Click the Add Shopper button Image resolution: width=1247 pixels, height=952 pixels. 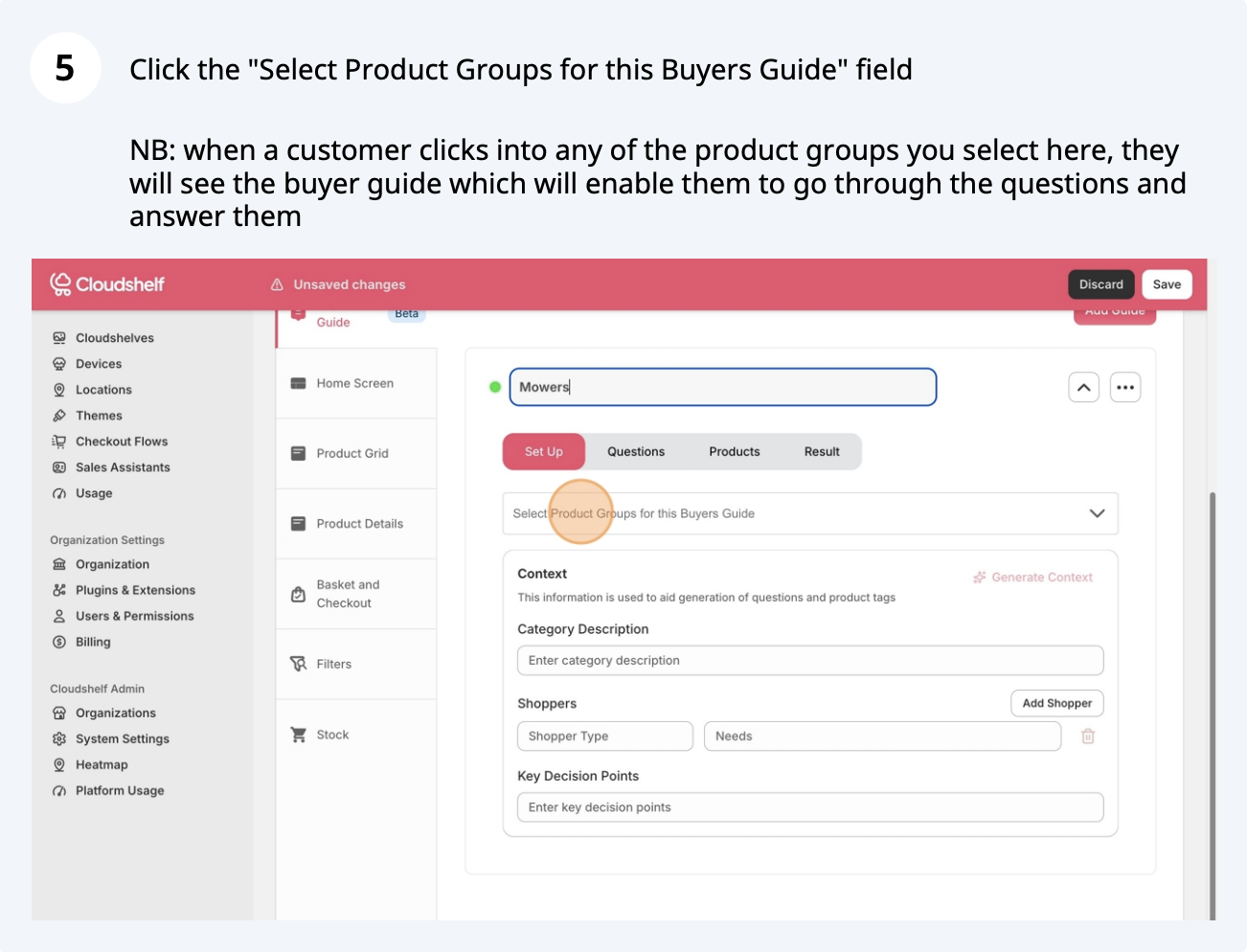pos(1057,703)
